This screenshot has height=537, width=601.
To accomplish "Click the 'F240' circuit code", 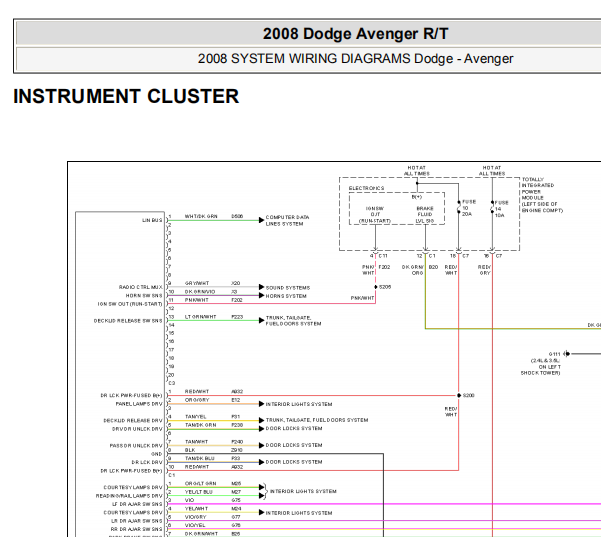I will 237,442.
